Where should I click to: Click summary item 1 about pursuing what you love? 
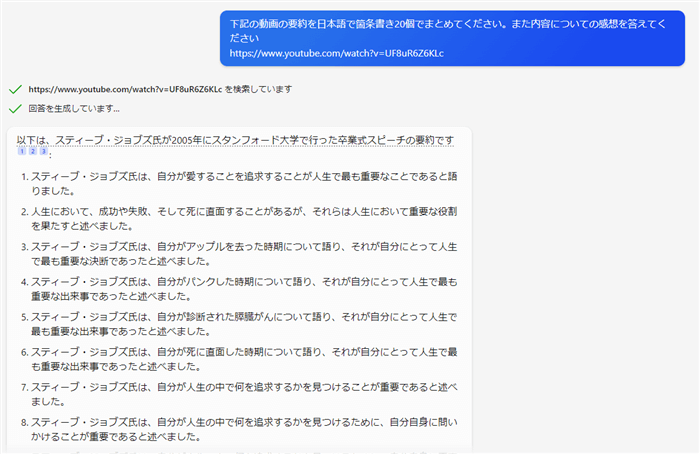click(244, 183)
